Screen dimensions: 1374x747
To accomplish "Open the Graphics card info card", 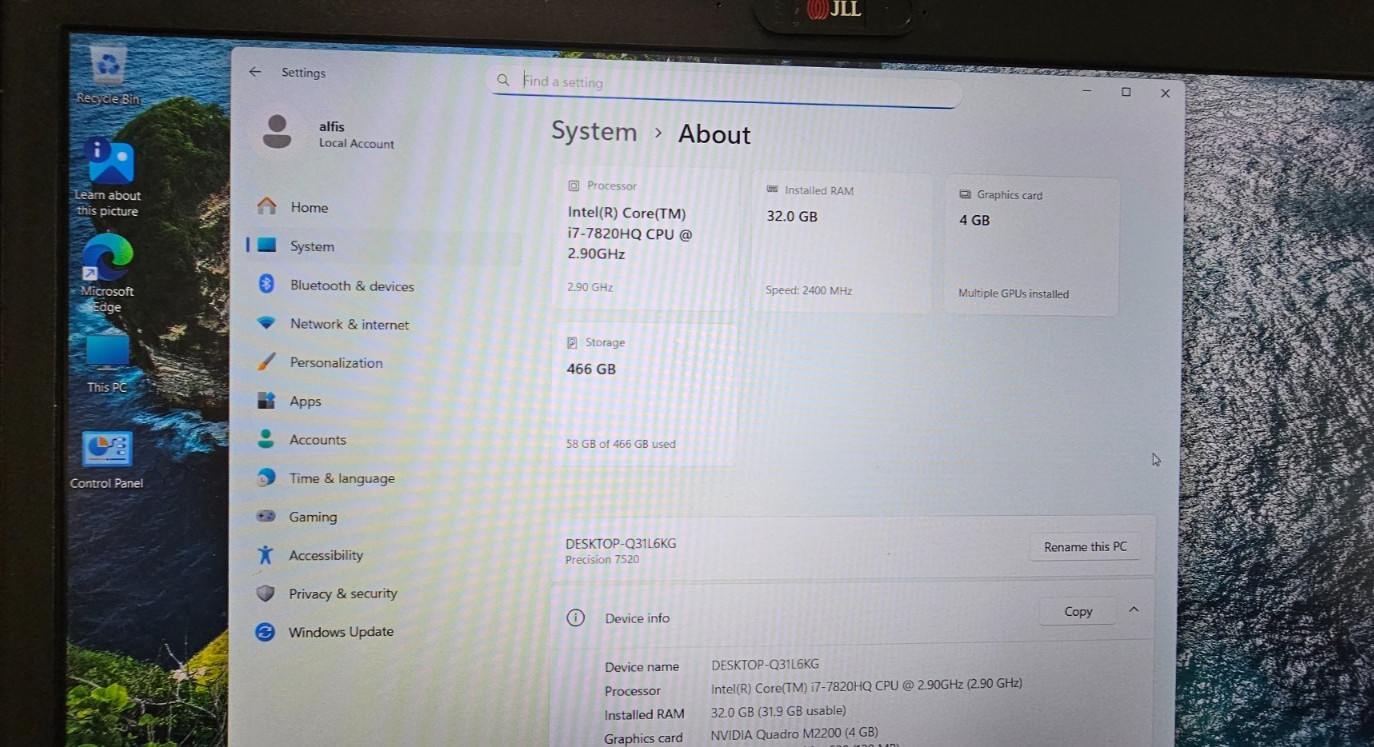I will coord(1032,246).
